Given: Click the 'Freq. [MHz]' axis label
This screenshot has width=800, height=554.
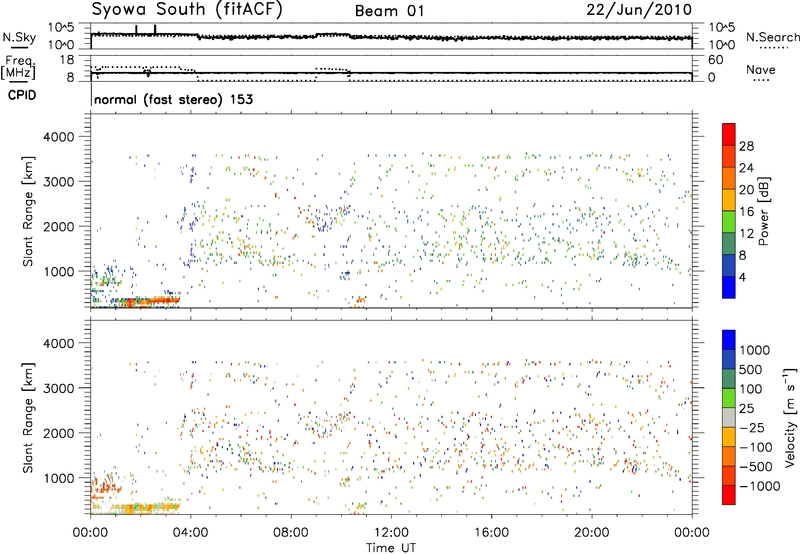Looking at the screenshot, I should [x=18, y=68].
